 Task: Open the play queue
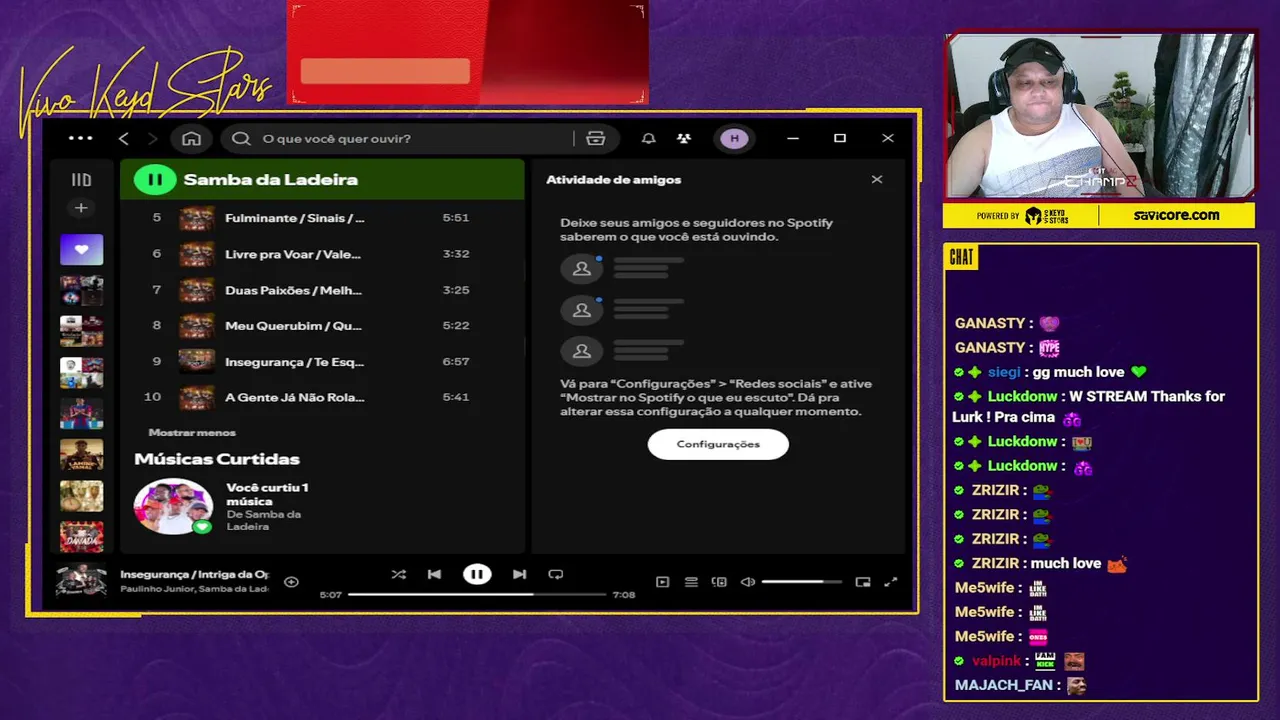click(x=691, y=582)
